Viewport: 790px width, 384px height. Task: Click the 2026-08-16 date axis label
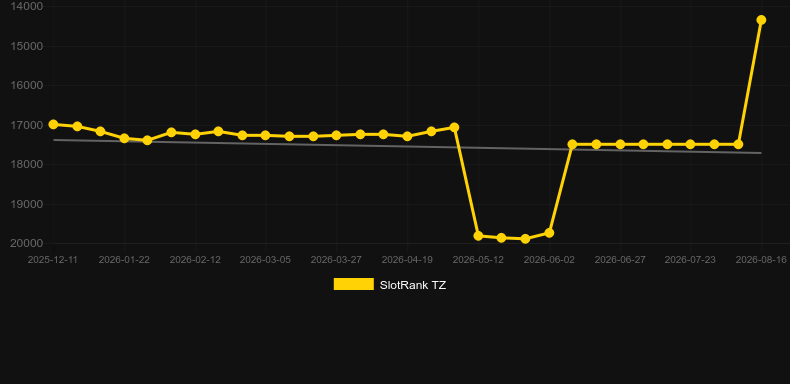tap(761, 260)
